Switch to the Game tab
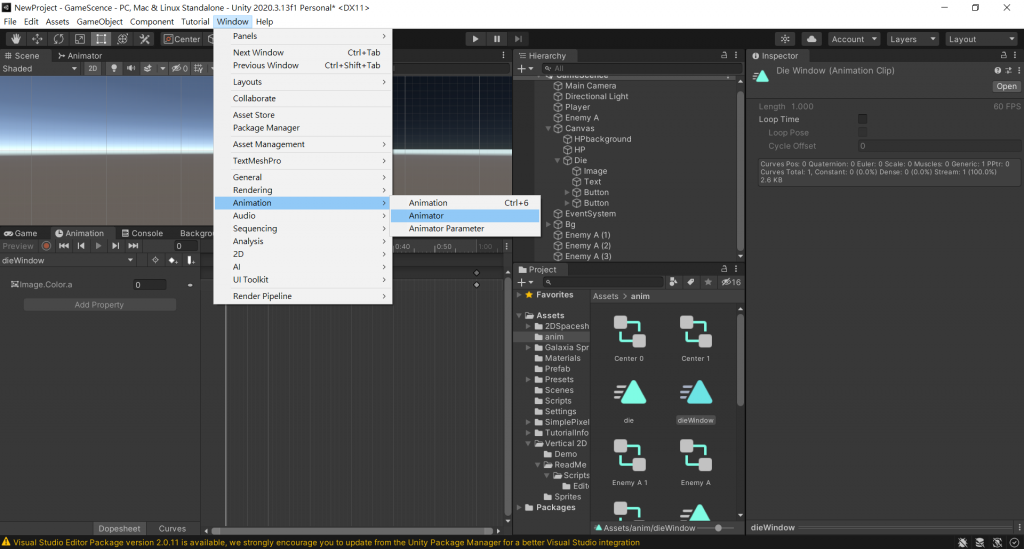 21,233
